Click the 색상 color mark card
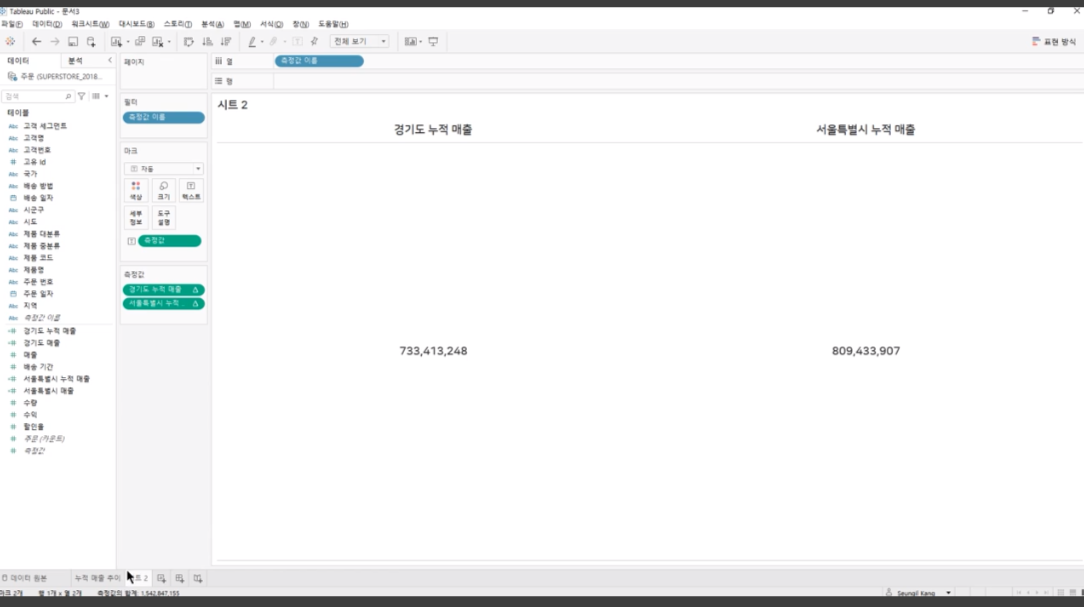The image size is (1084, 607). click(x=136, y=191)
